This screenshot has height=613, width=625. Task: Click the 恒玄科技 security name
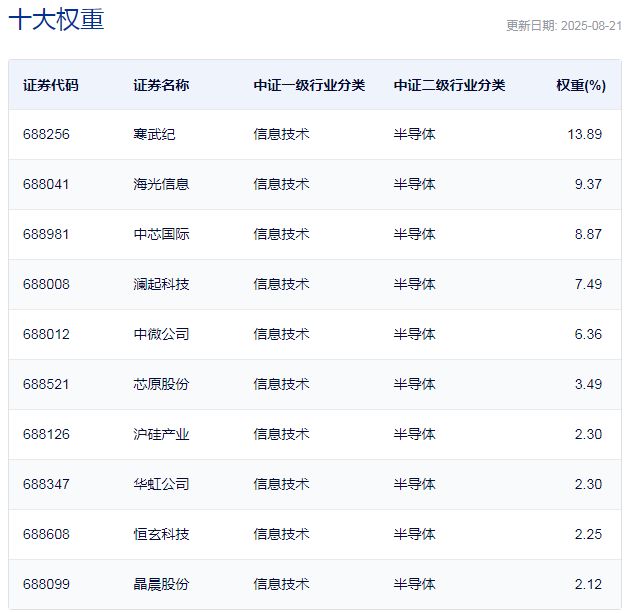(x=161, y=534)
